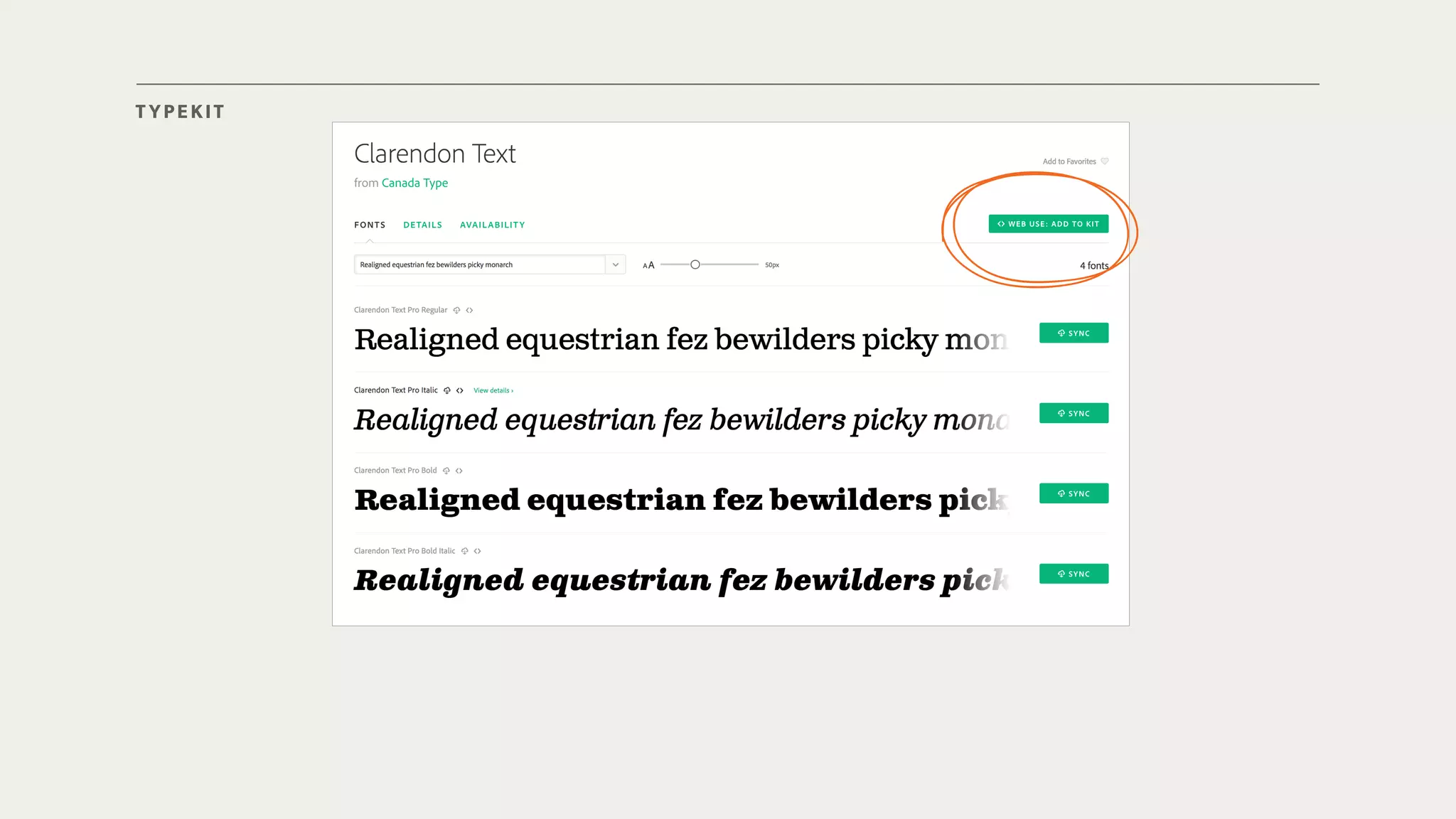Click into the sample text input field
Viewport: 1456px width, 819px height.
480,264
